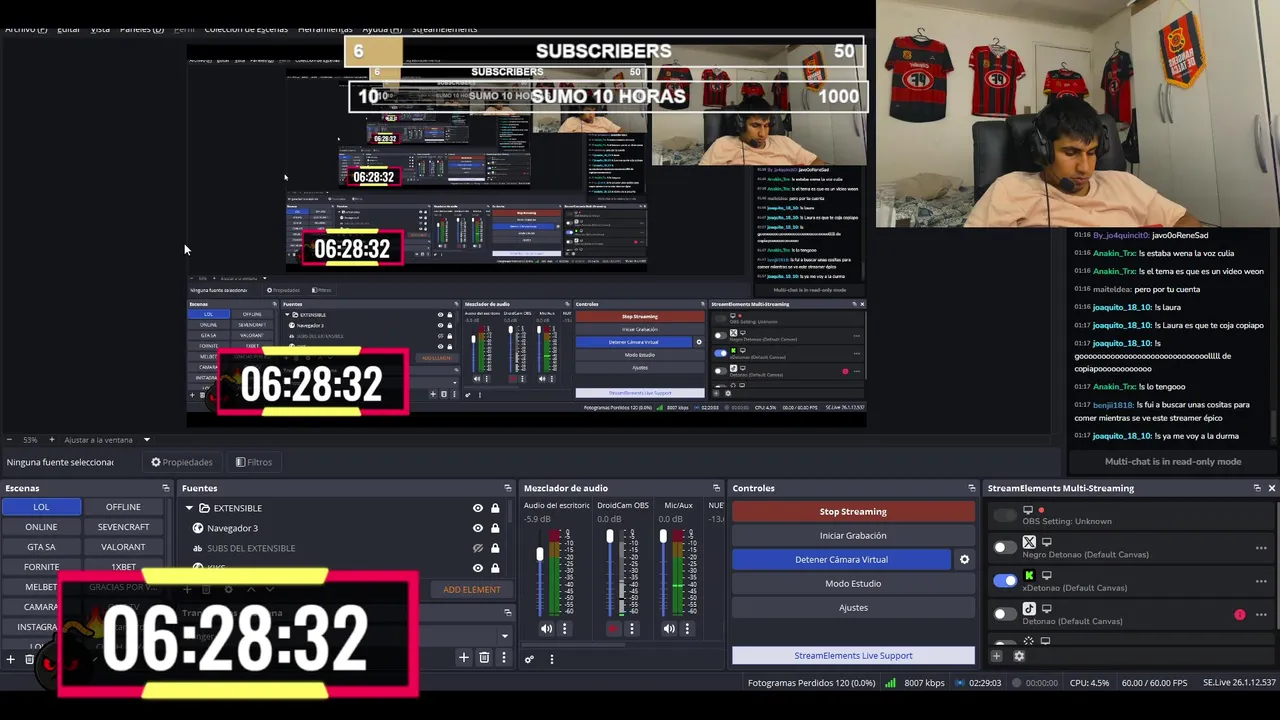Screen dimensions: 1280x720
Task: Click the ADD ELEMENT button
Action: [472, 590]
